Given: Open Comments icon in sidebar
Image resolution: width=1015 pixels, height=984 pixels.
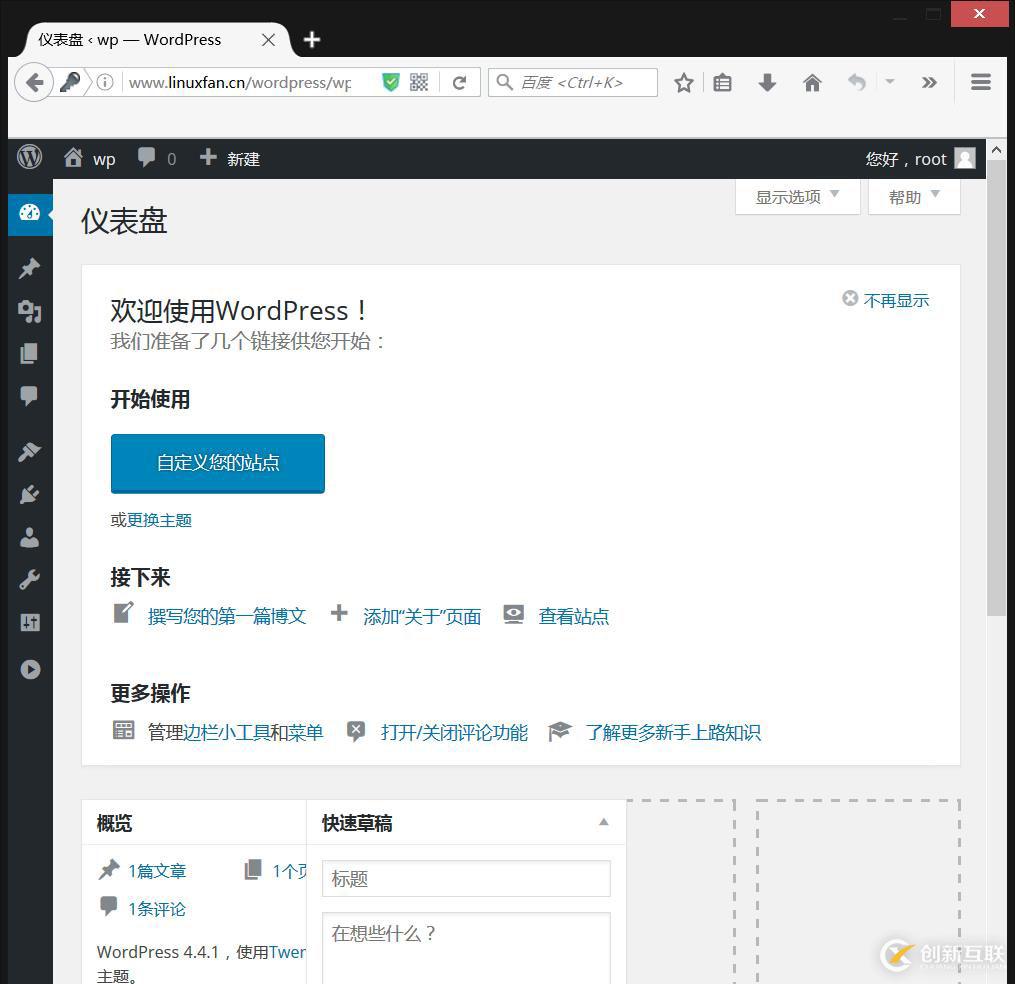Looking at the screenshot, I should tap(30, 396).
